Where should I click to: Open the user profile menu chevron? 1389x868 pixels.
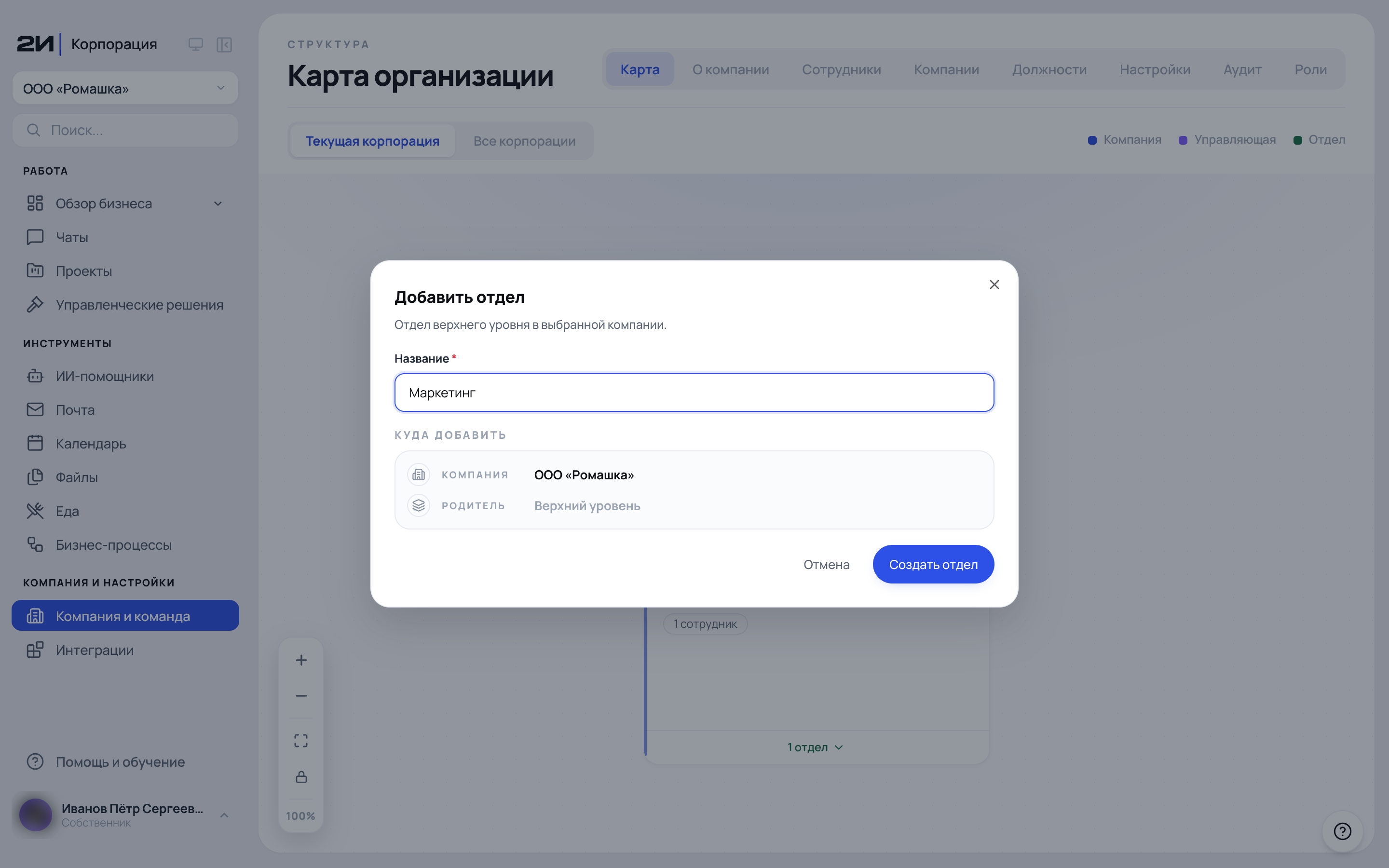(224, 815)
